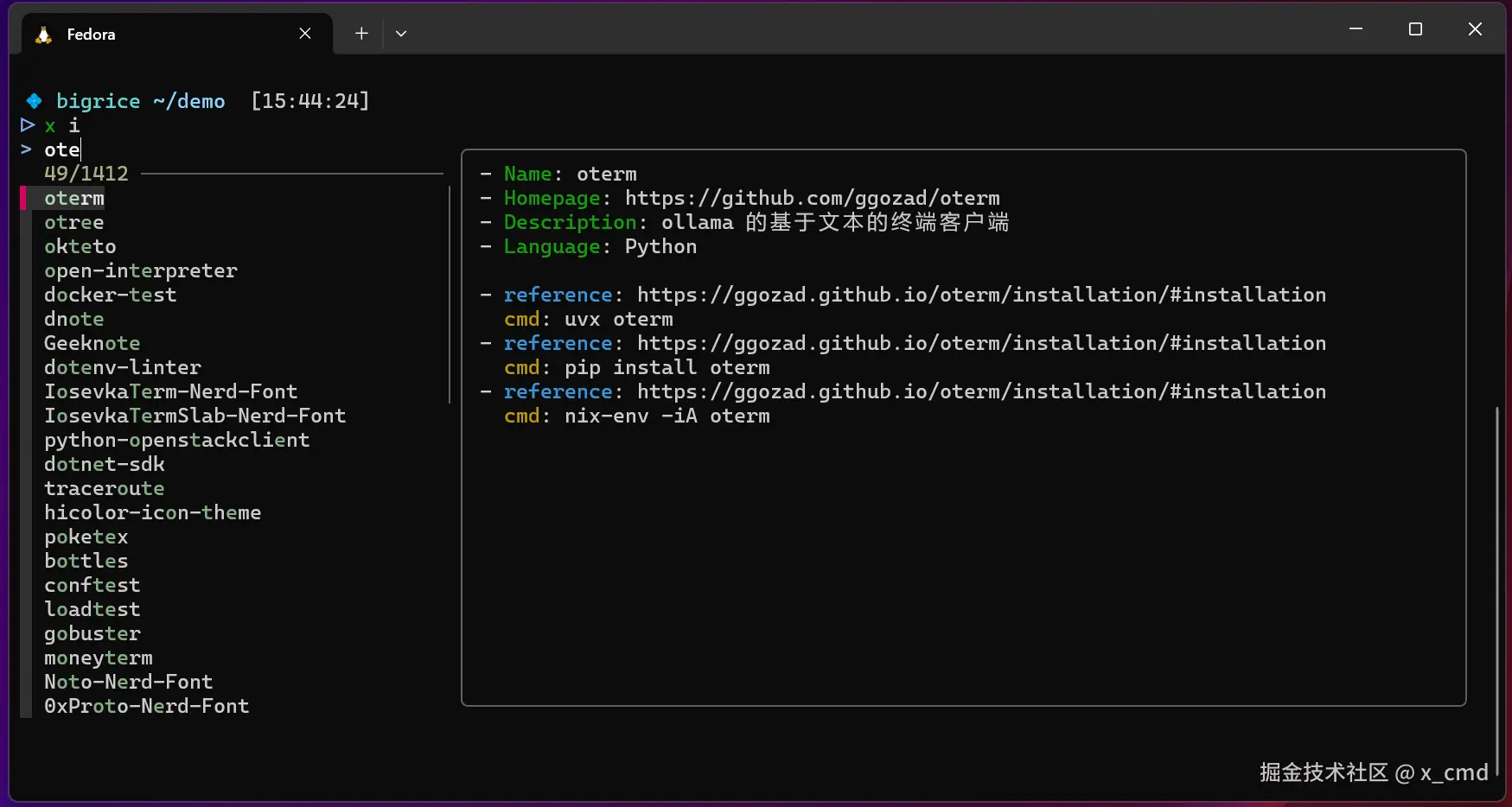This screenshot has height=807, width=1512.
Task: Open the tab profile dropdown
Action: [401, 34]
